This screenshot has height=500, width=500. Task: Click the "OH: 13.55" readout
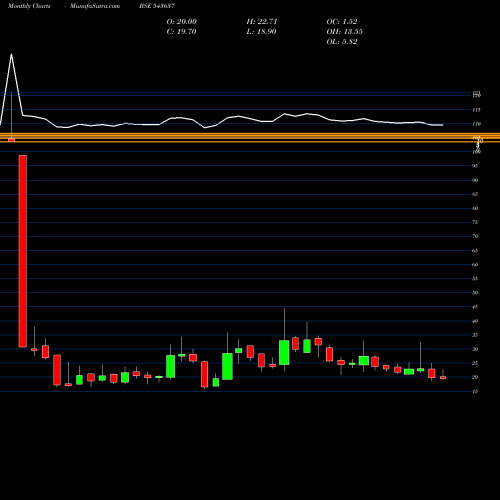click(x=345, y=32)
